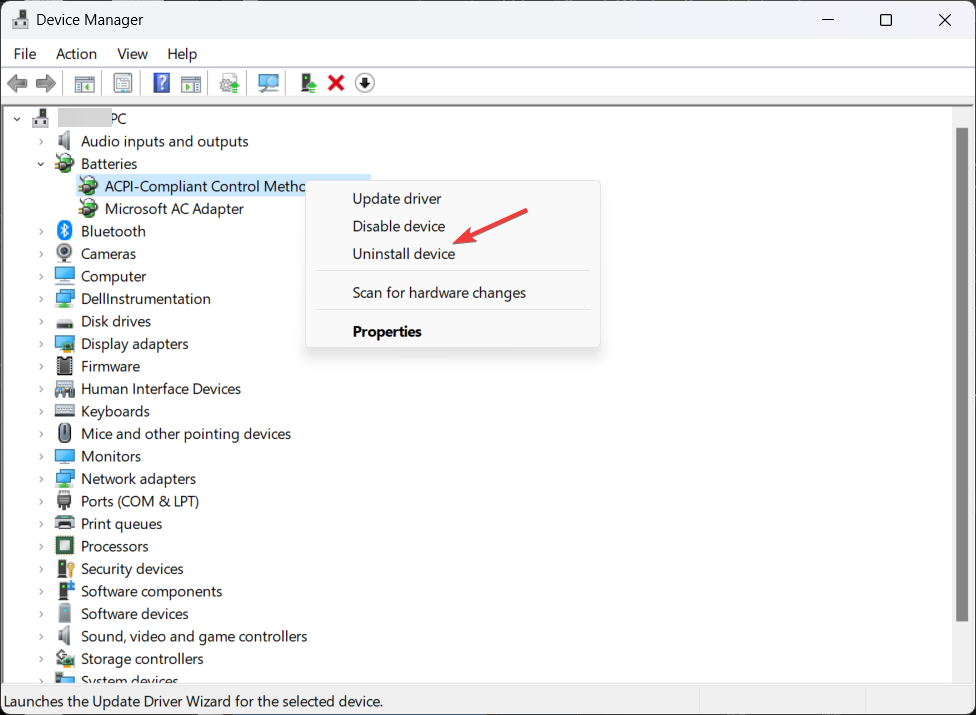Collapse the root PC node
The image size is (976, 715).
[x=17, y=119]
